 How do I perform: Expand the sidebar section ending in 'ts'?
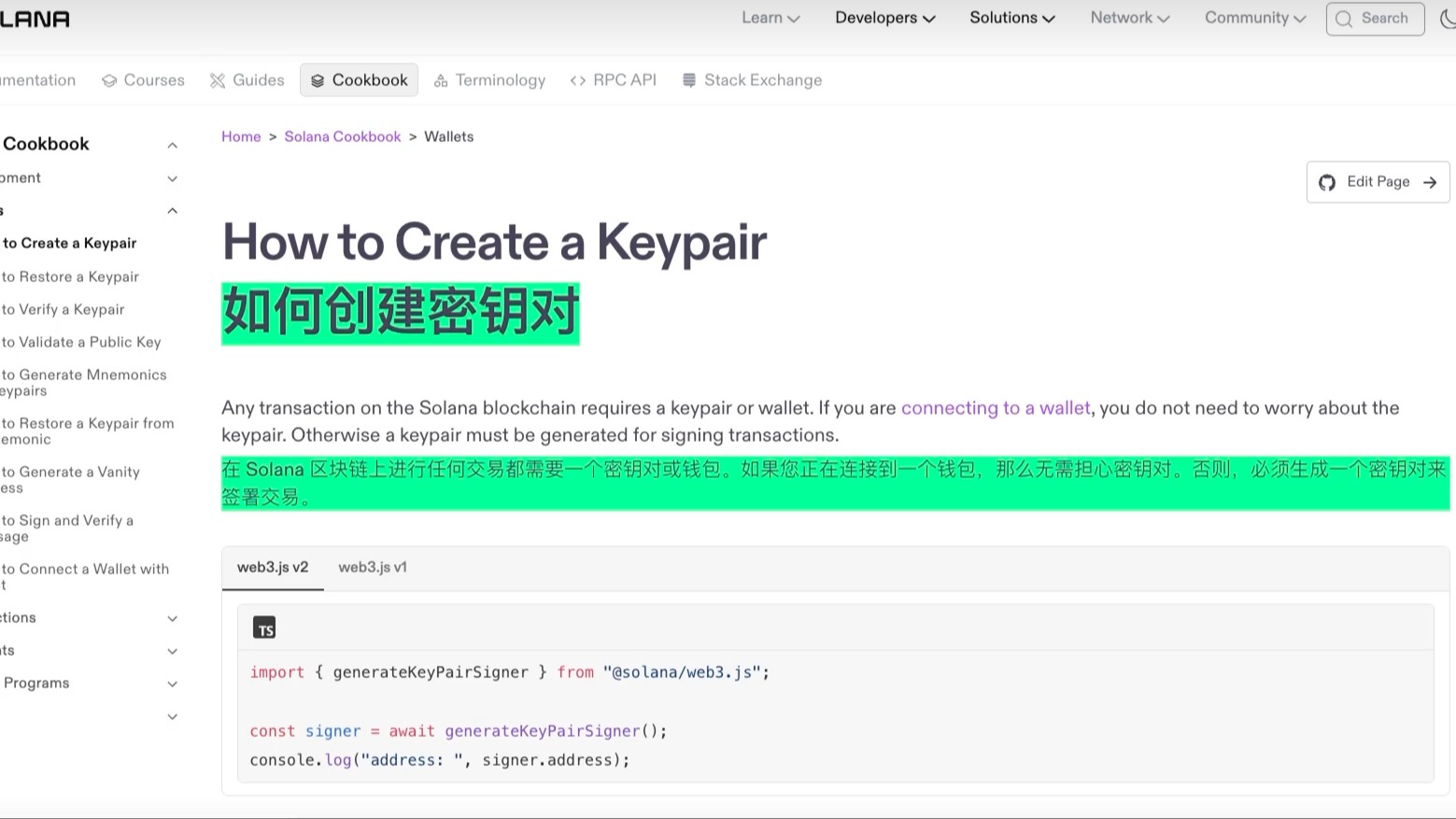click(173, 651)
